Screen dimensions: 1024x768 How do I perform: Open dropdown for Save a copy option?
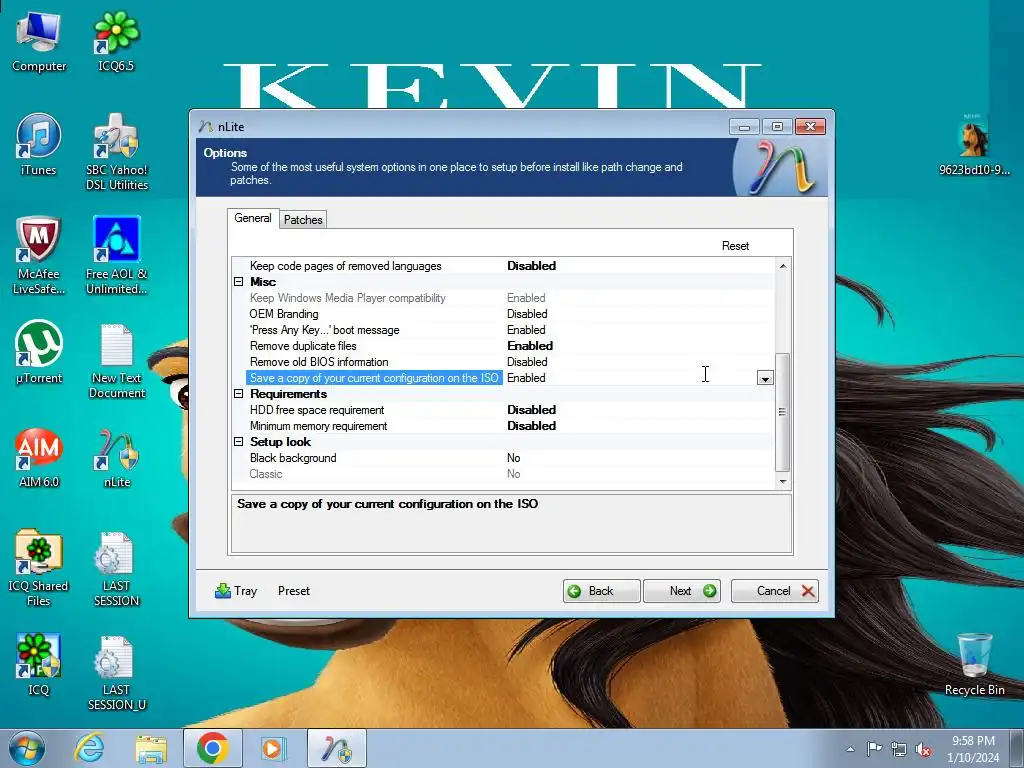(765, 378)
